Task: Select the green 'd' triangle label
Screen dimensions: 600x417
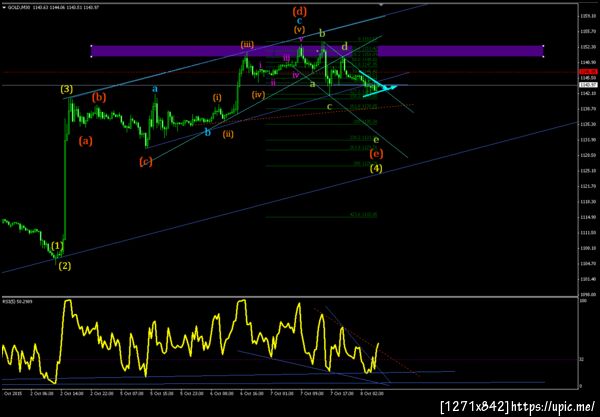Action: tap(345, 47)
